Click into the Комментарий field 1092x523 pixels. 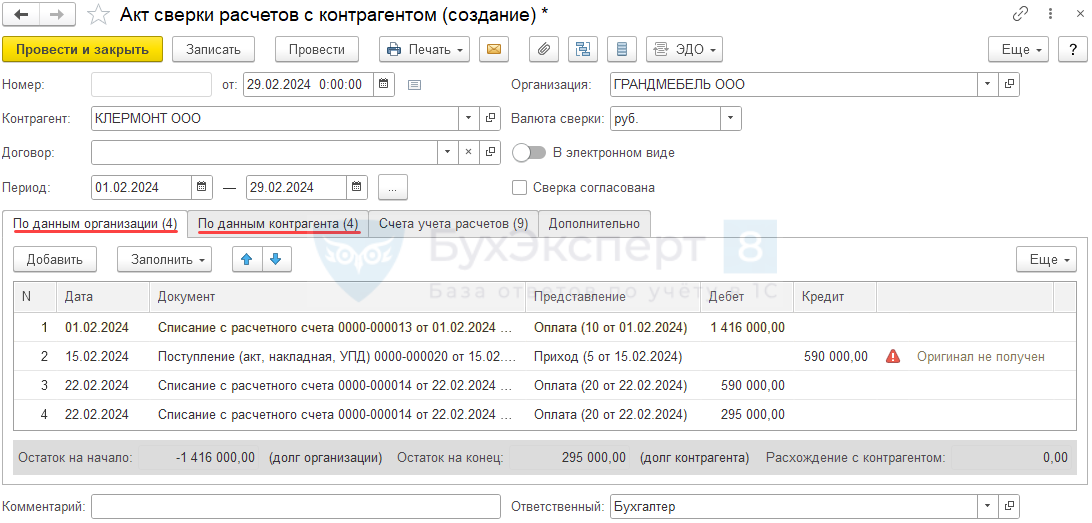pyautogui.click(x=296, y=506)
